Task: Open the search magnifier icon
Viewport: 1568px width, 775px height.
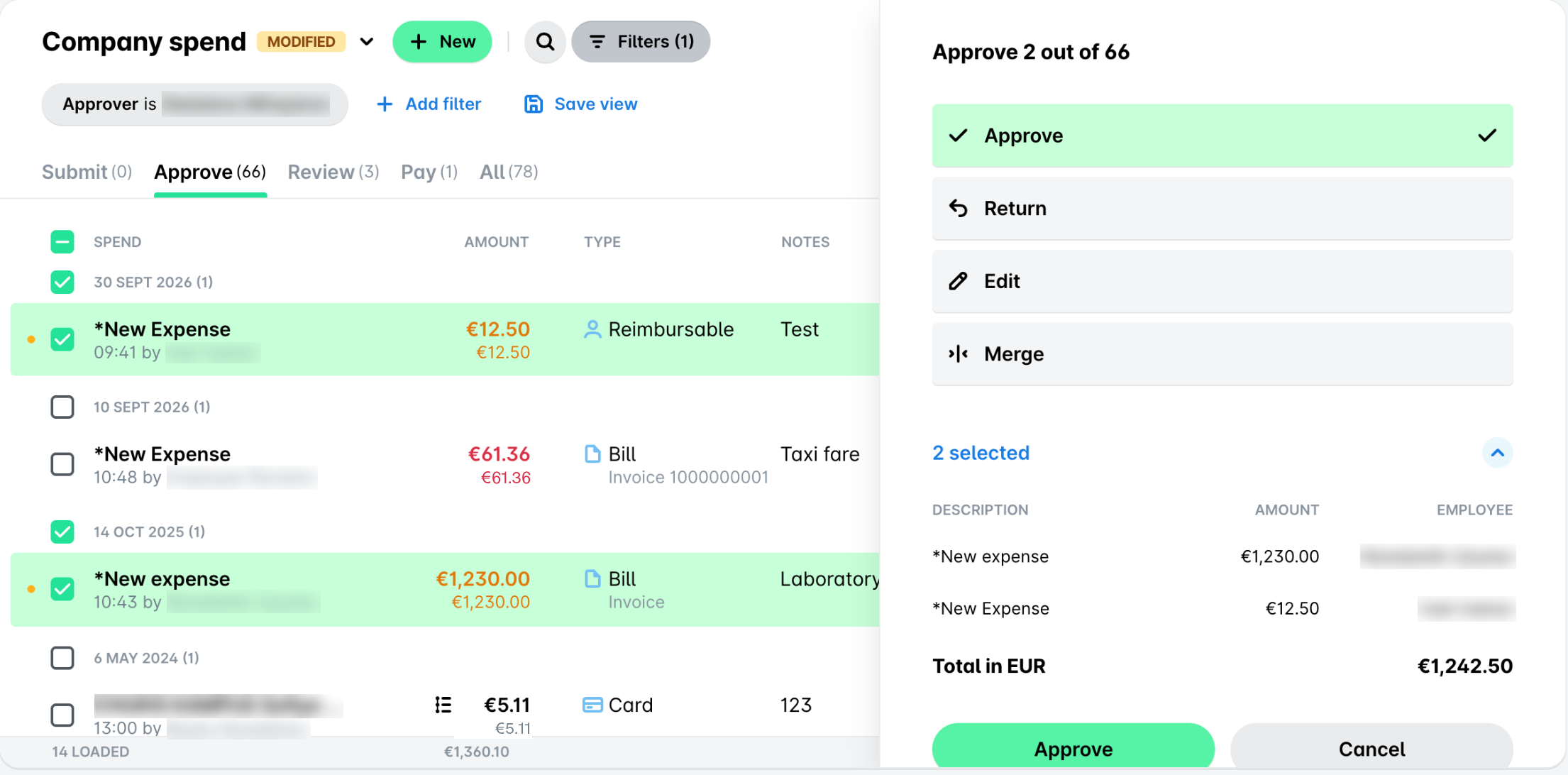Action: click(545, 42)
